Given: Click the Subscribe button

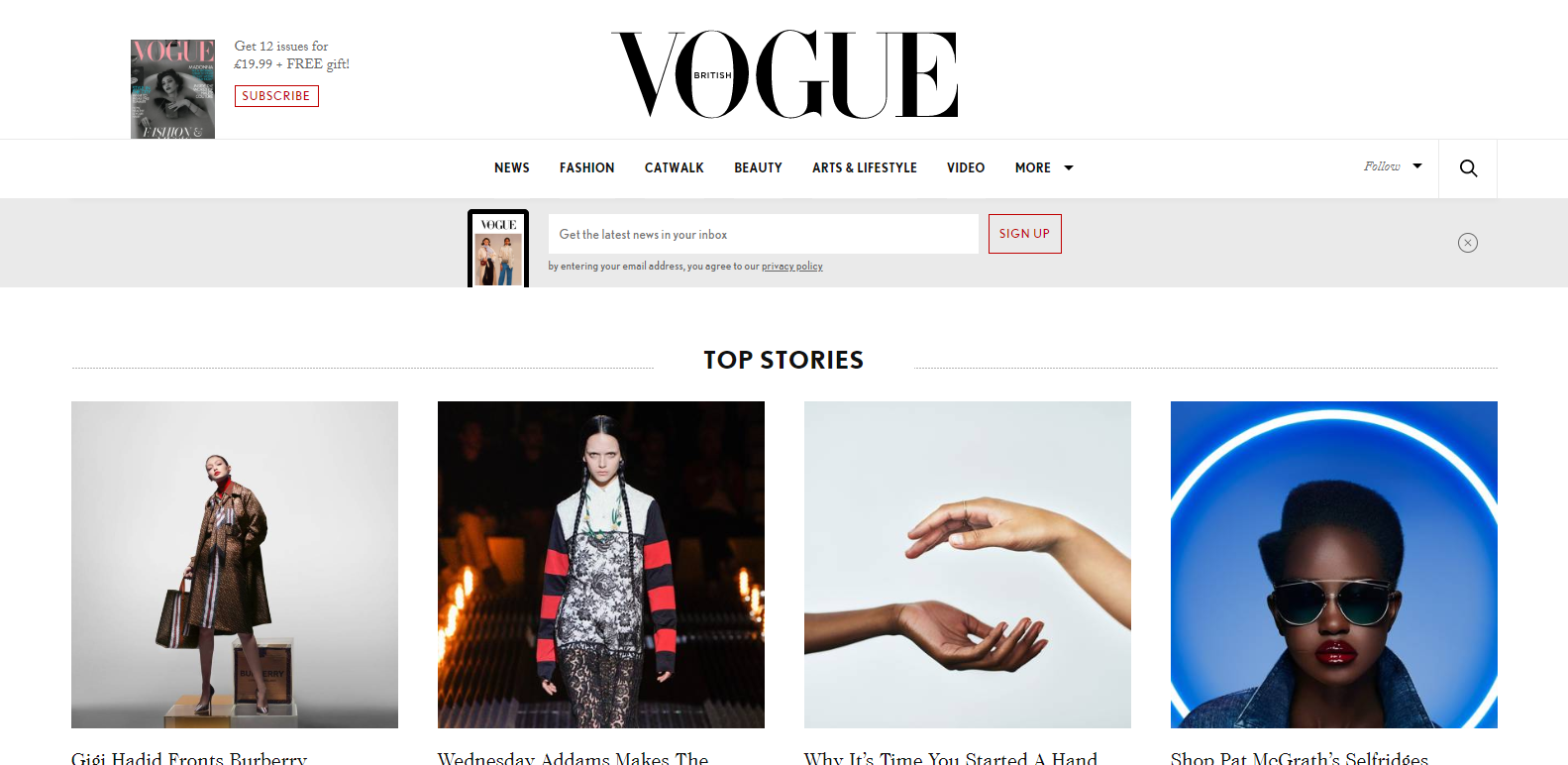Looking at the screenshot, I should (x=276, y=96).
